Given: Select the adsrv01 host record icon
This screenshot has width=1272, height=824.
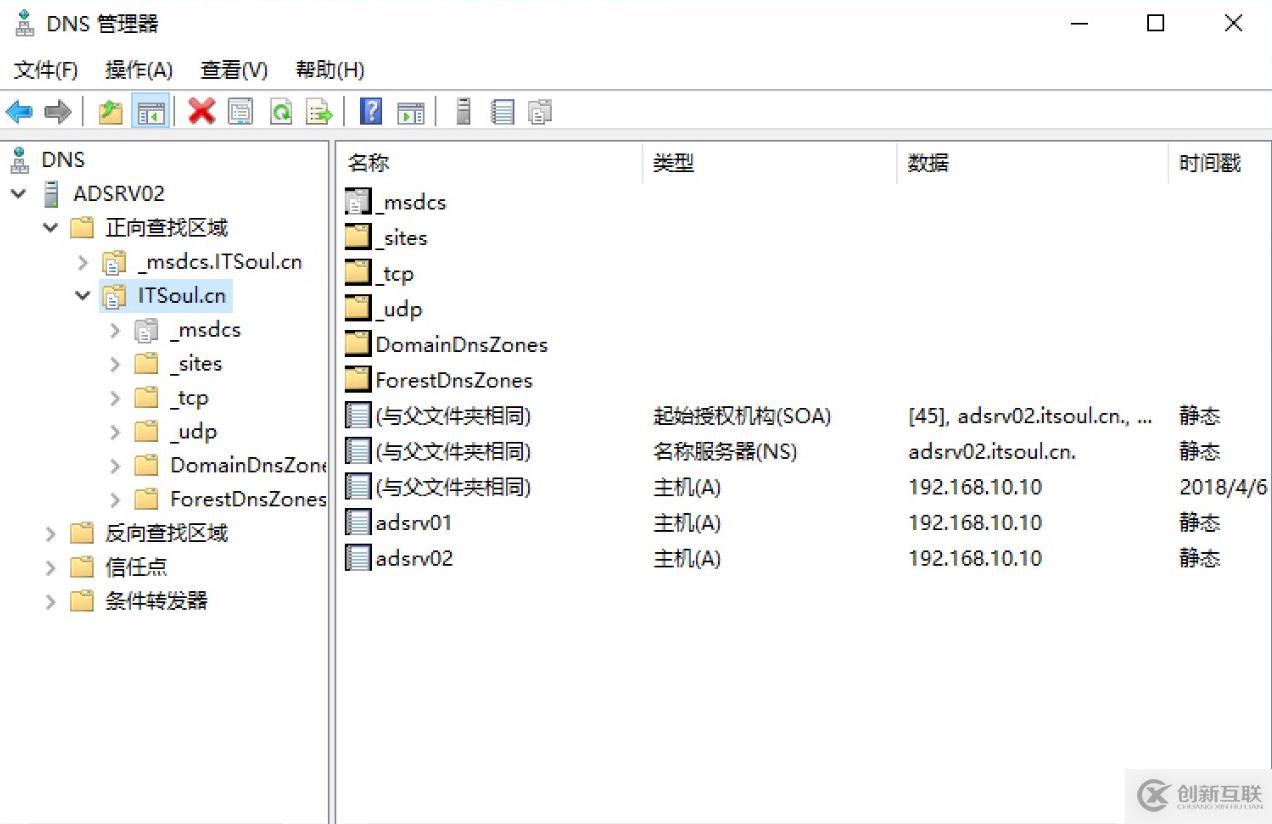Looking at the screenshot, I should pyautogui.click(x=358, y=523).
